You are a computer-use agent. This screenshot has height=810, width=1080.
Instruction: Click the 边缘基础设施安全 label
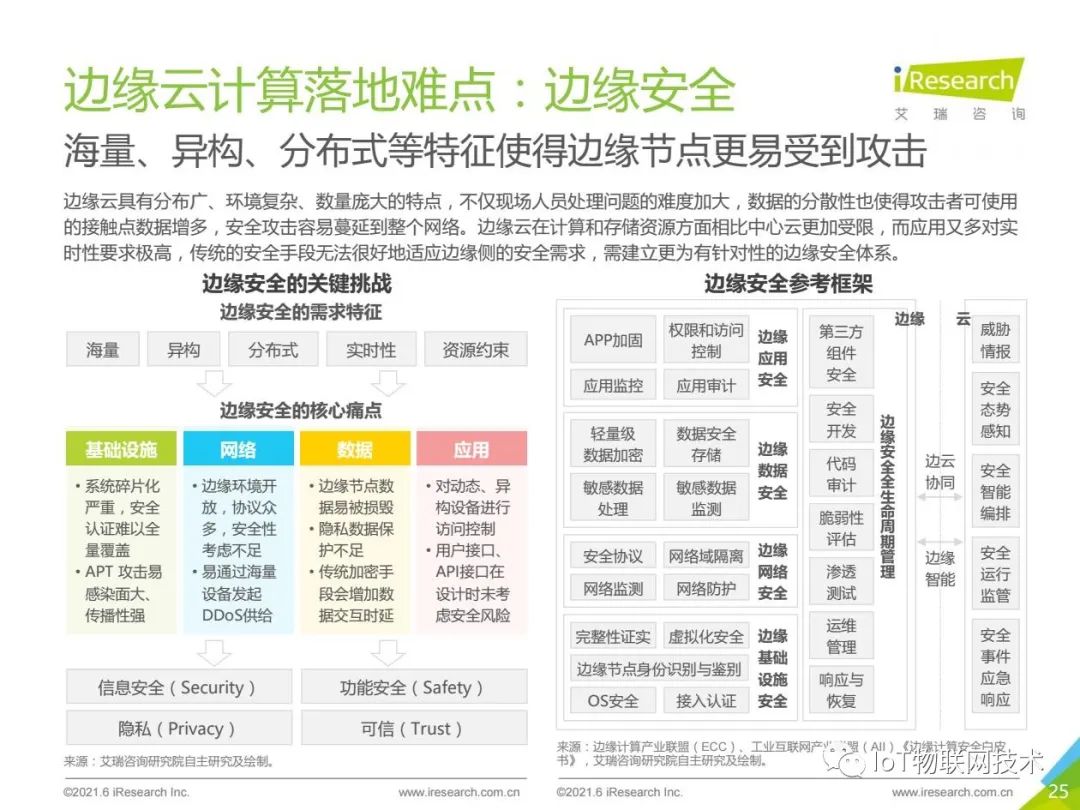click(772, 668)
